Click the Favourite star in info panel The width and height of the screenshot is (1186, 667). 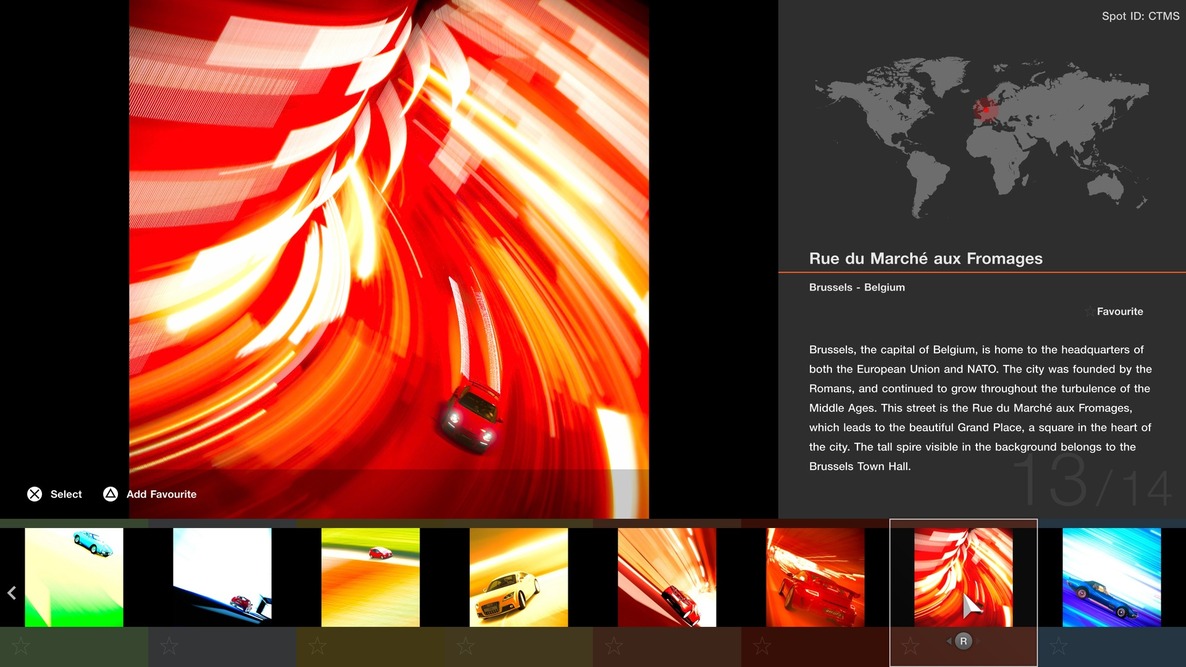coord(1089,312)
